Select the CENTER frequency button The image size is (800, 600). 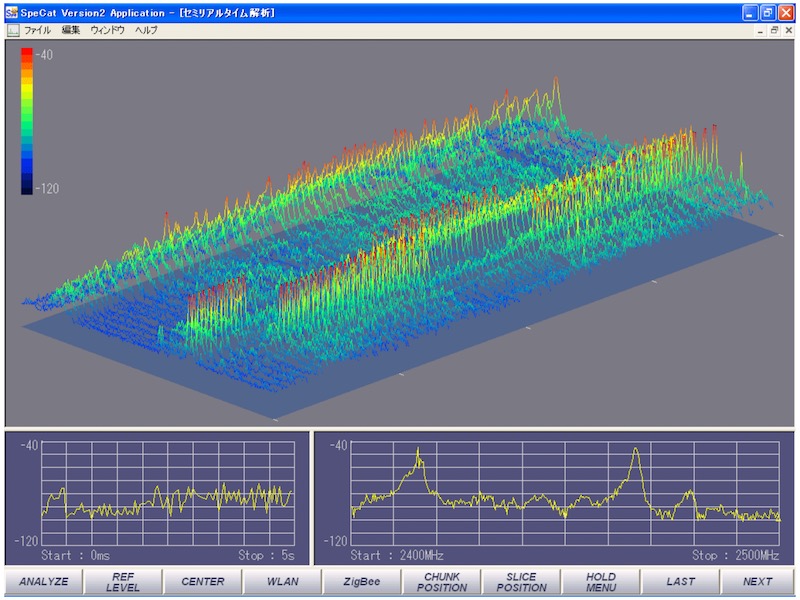(x=203, y=582)
